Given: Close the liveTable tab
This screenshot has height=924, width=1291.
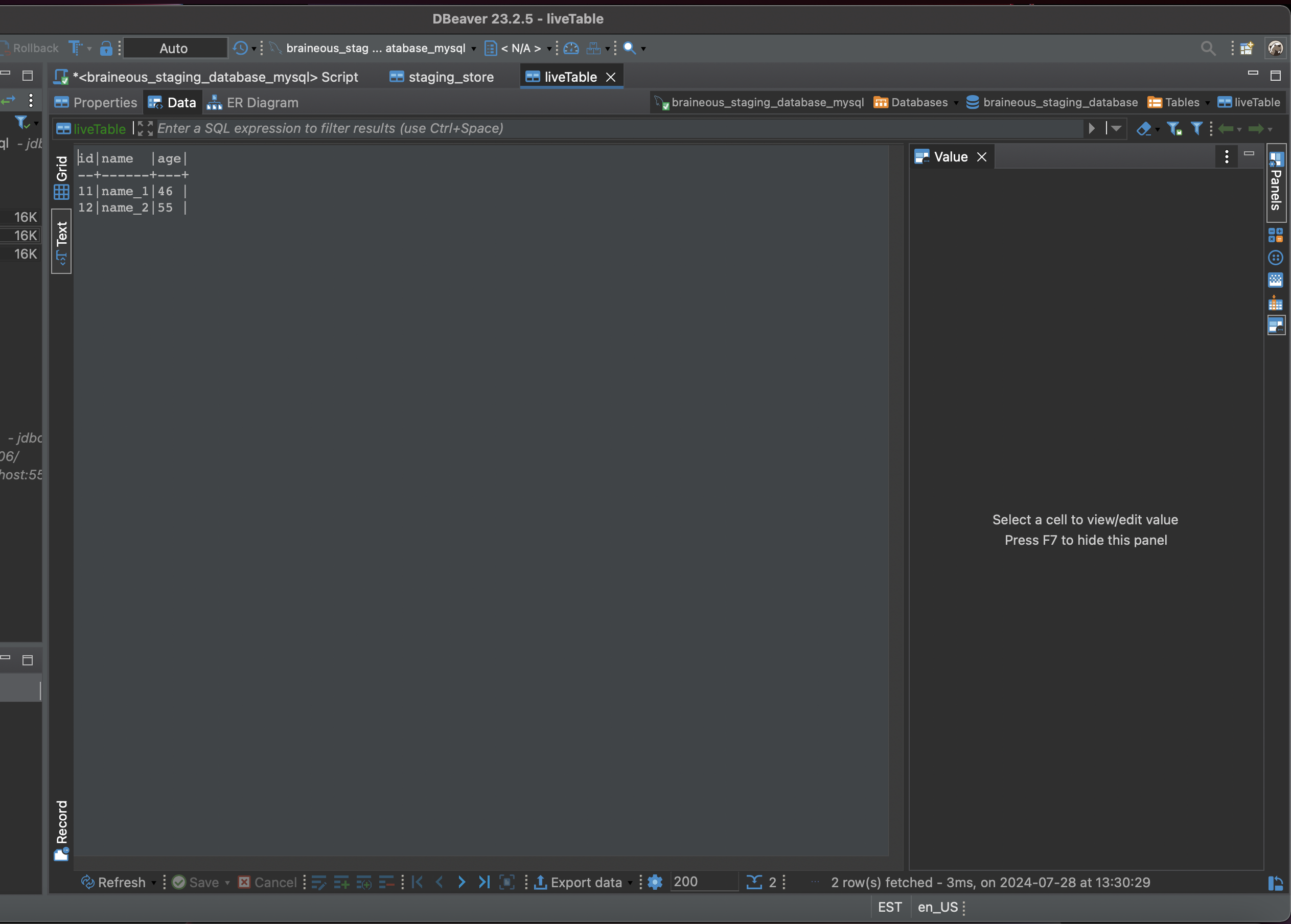Looking at the screenshot, I should click(611, 77).
